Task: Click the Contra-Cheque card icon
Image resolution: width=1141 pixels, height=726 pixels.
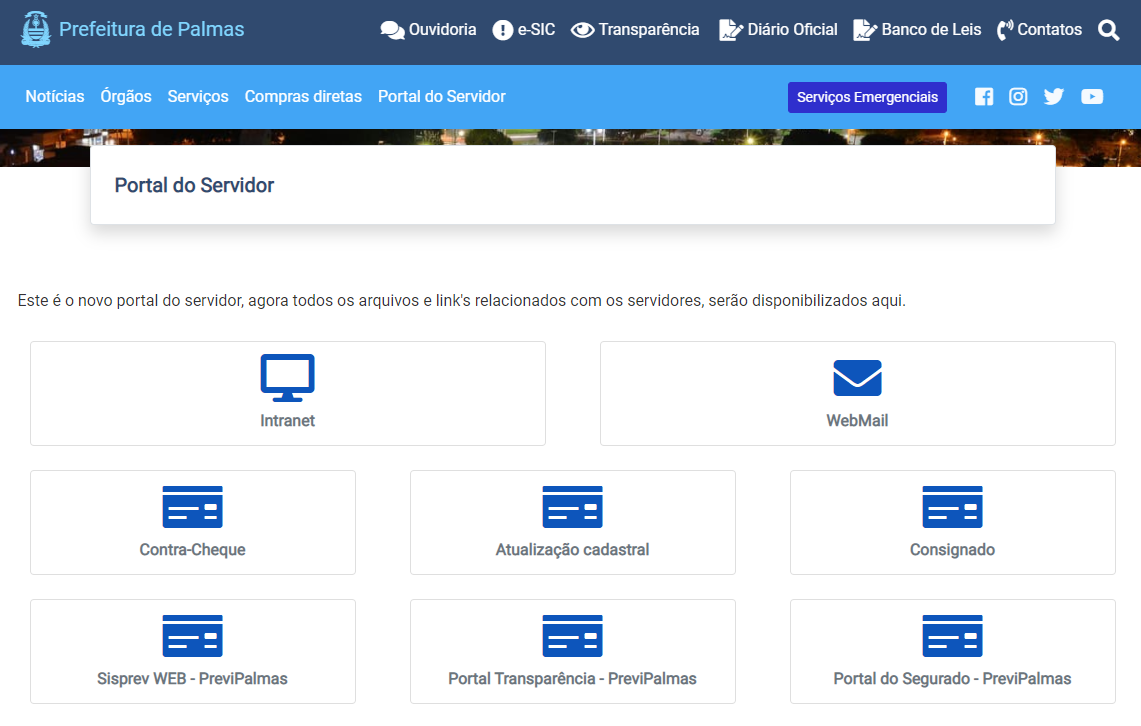Action: [192, 506]
